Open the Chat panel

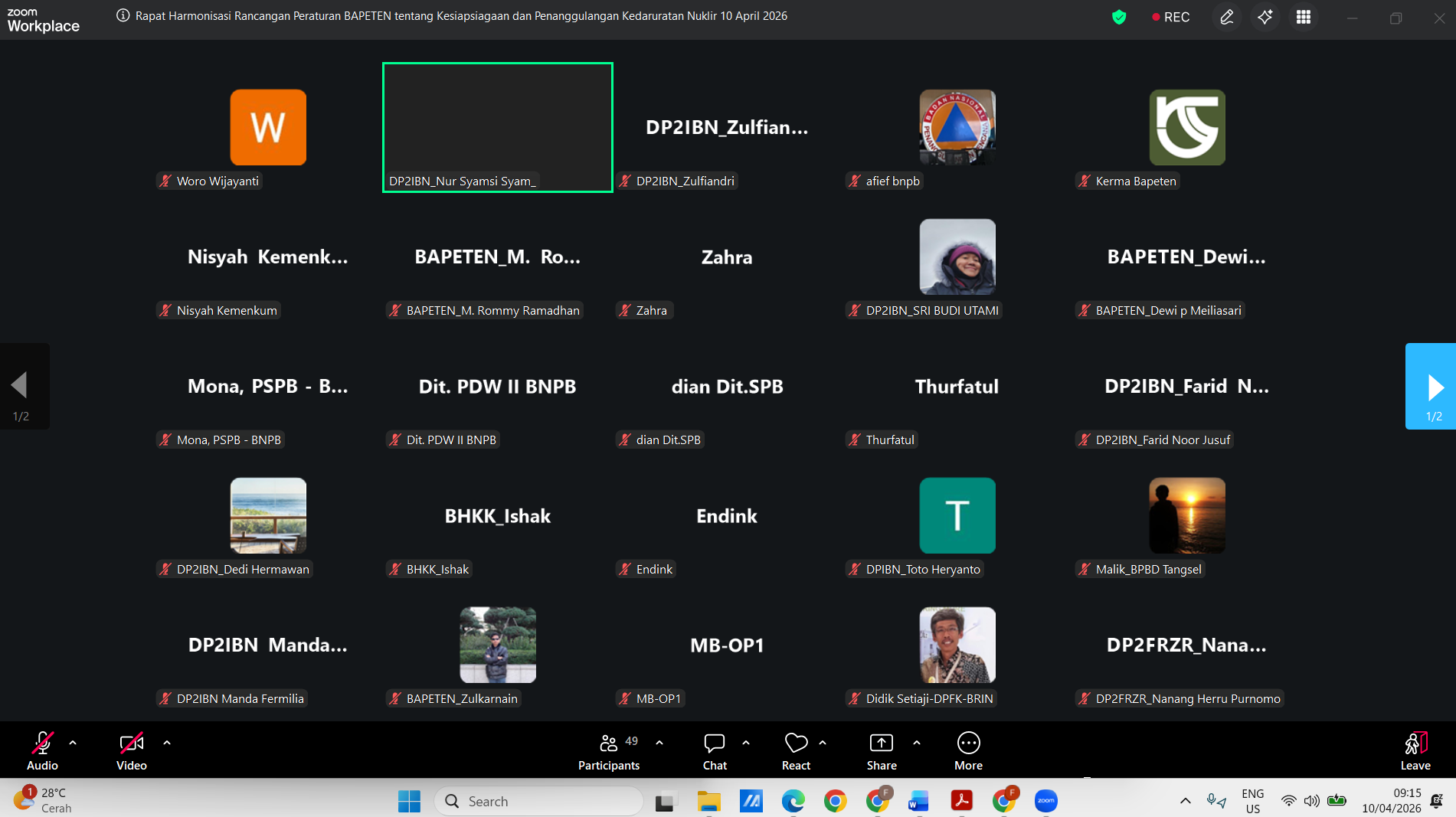pyautogui.click(x=714, y=751)
